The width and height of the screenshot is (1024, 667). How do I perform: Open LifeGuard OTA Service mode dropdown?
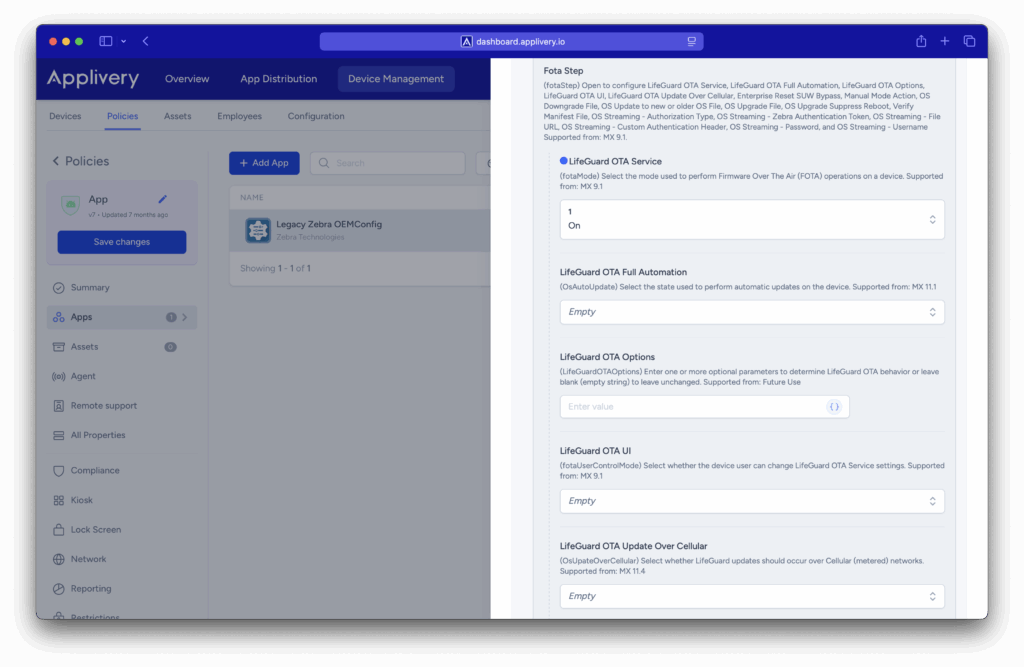tap(751, 219)
